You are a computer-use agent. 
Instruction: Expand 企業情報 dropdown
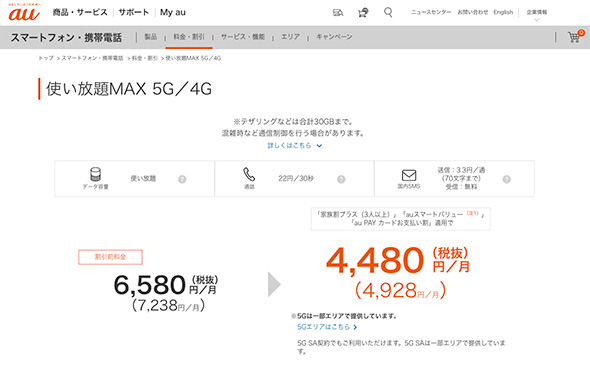(537, 14)
